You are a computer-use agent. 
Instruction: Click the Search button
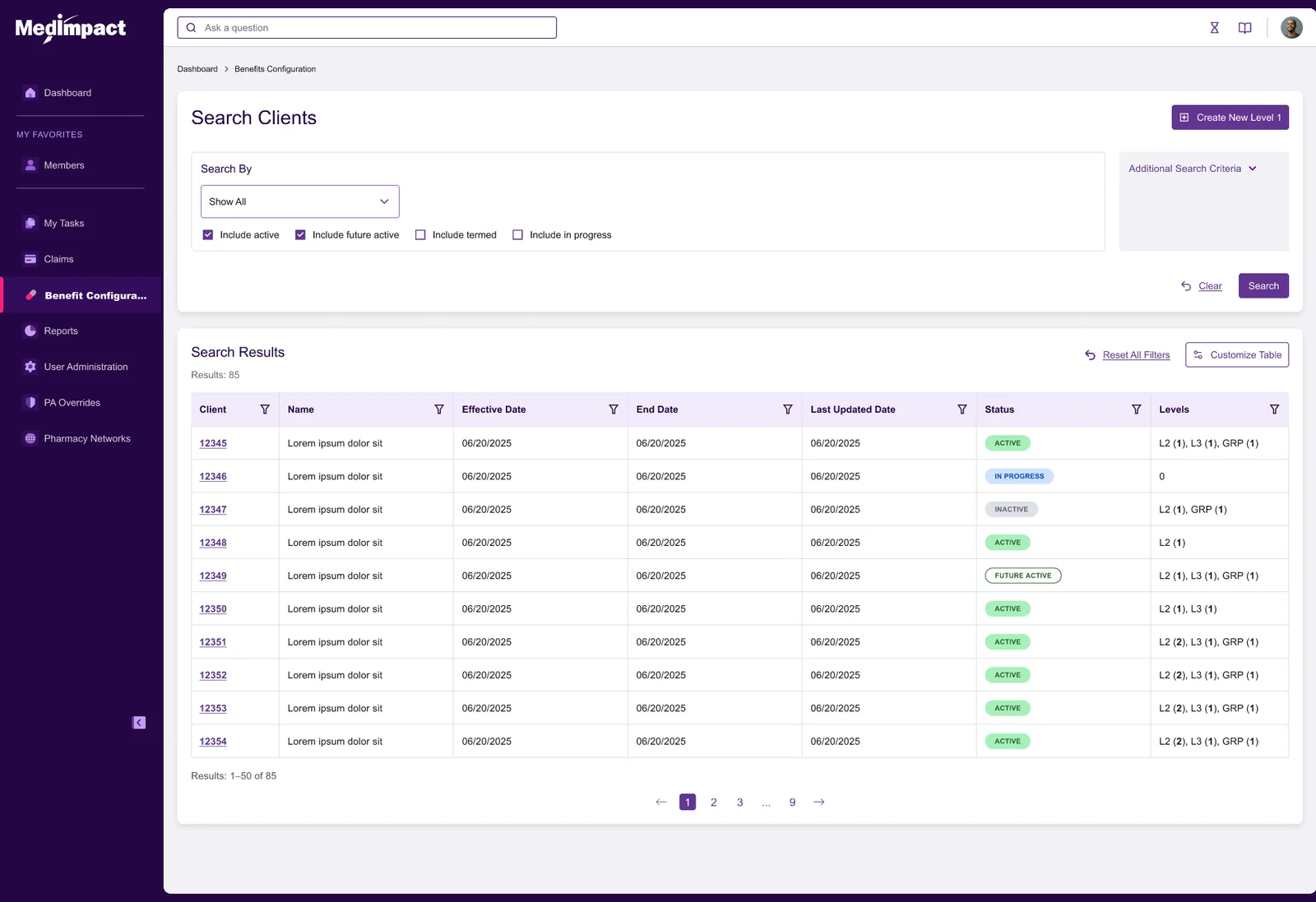[1263, 286]
